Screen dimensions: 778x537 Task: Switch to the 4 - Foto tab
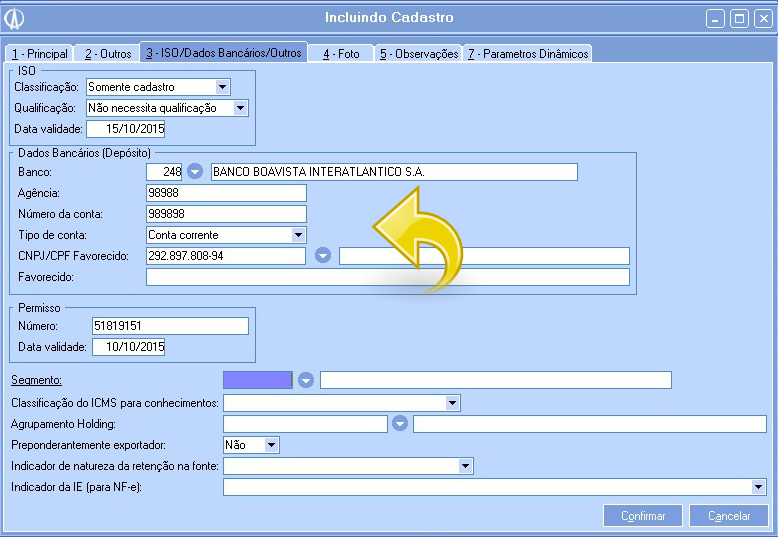click(x=341, y=53)
